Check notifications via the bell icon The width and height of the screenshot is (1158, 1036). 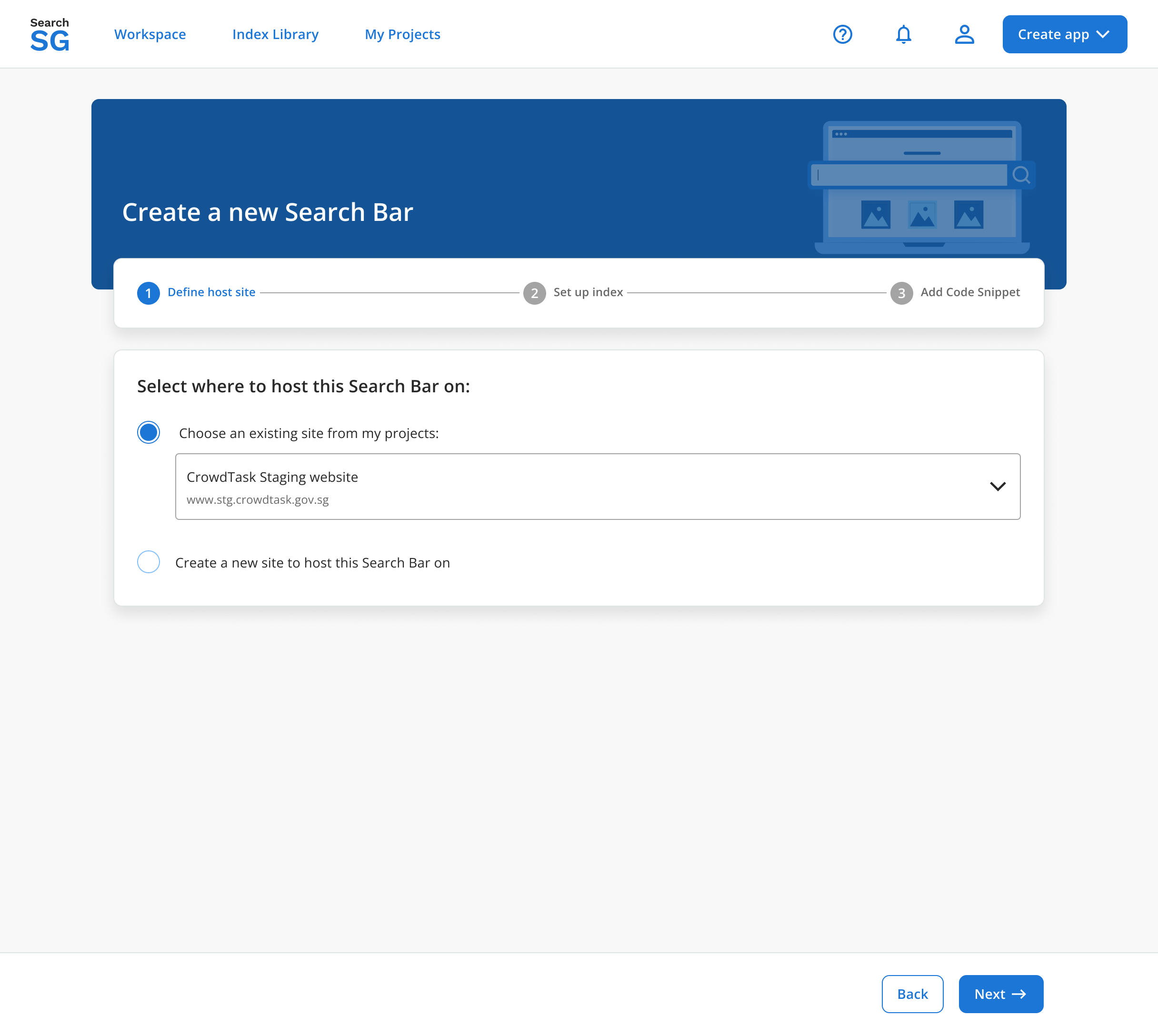tap(903, 34)
